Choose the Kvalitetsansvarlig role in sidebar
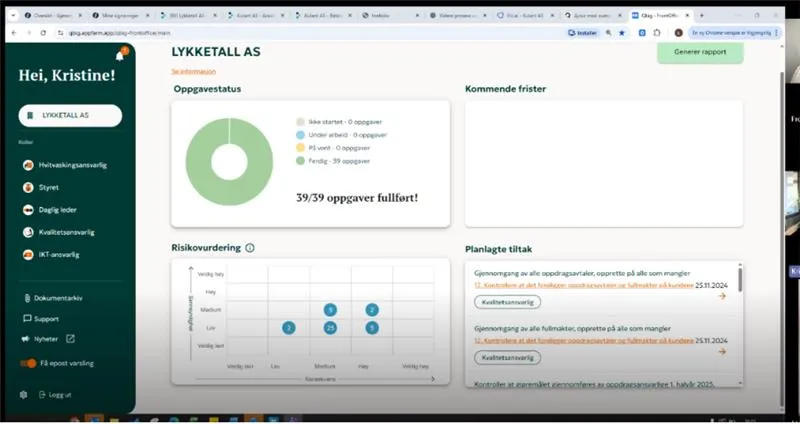 coord(29,232)
